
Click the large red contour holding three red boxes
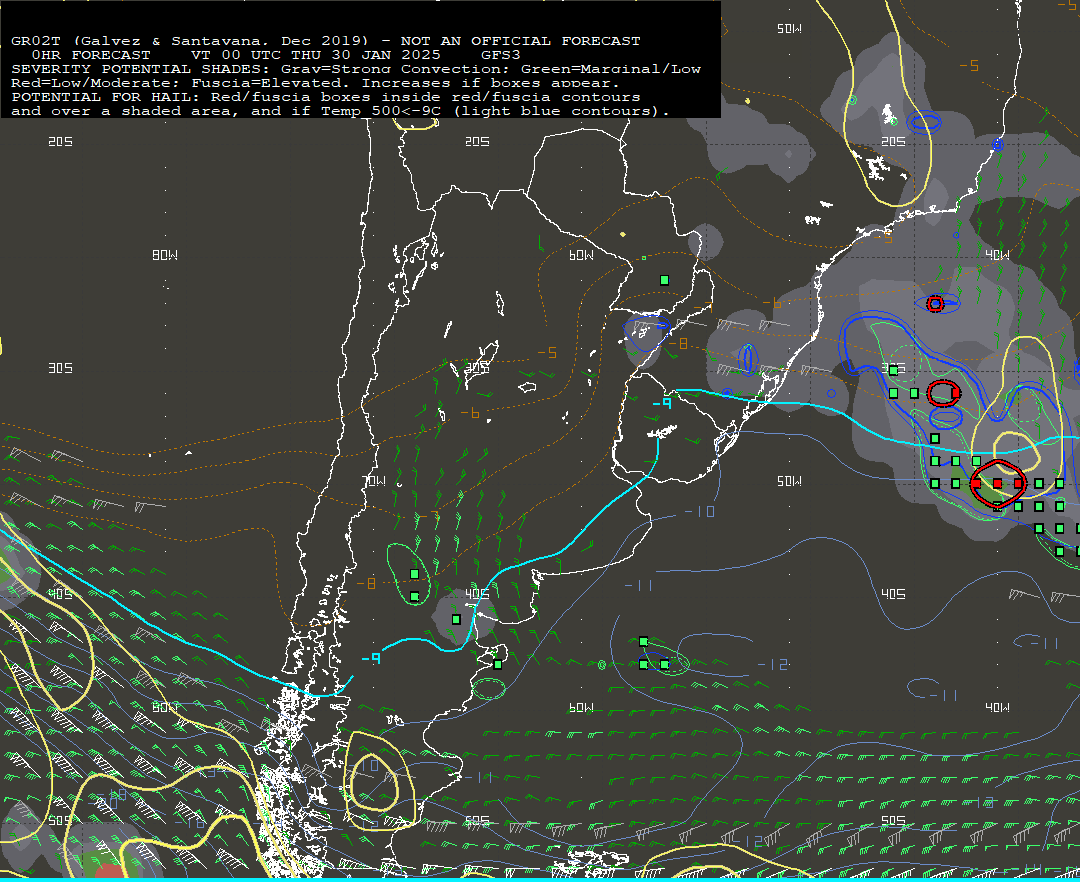pyautogui.click(x=998, y=483)
